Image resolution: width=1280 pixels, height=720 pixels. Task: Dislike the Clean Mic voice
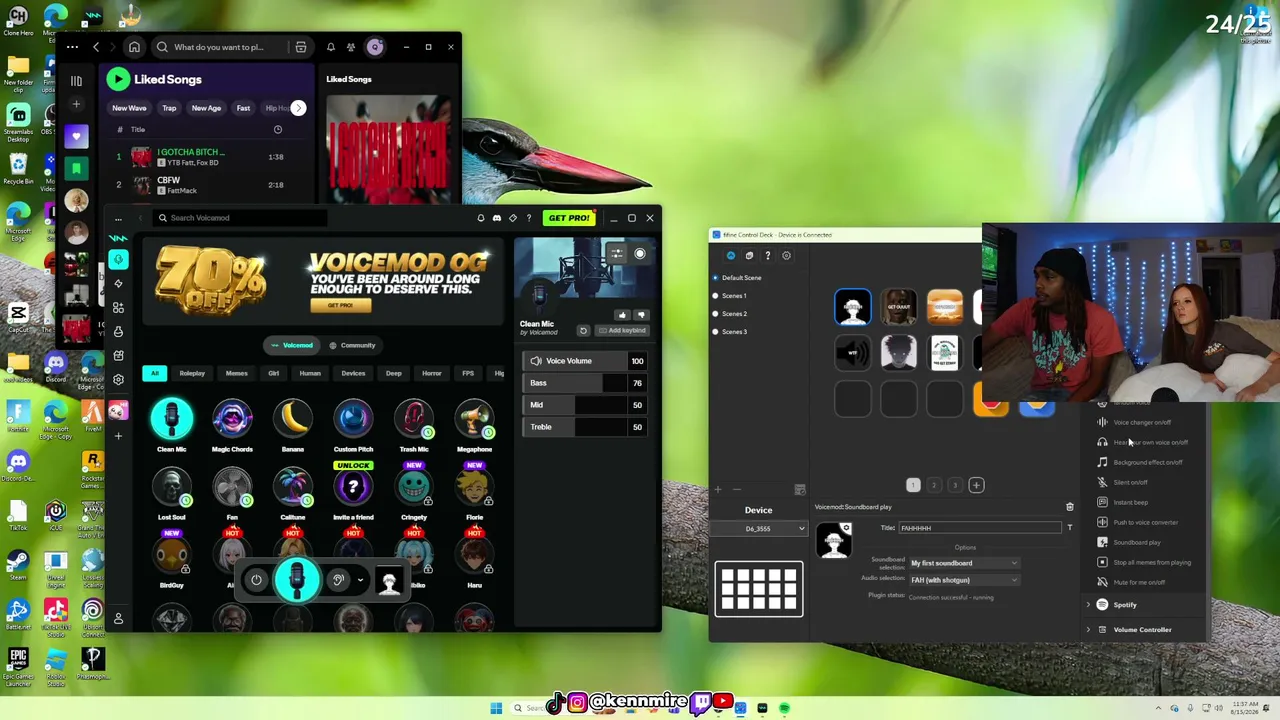pos(641,315)
